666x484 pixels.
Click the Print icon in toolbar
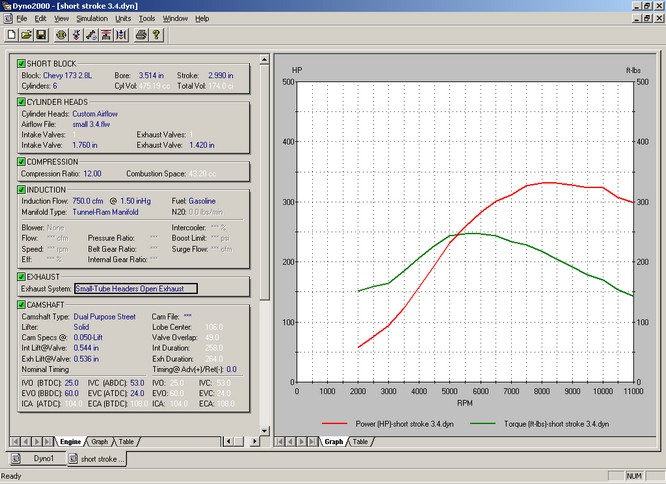tap(141, 35)
